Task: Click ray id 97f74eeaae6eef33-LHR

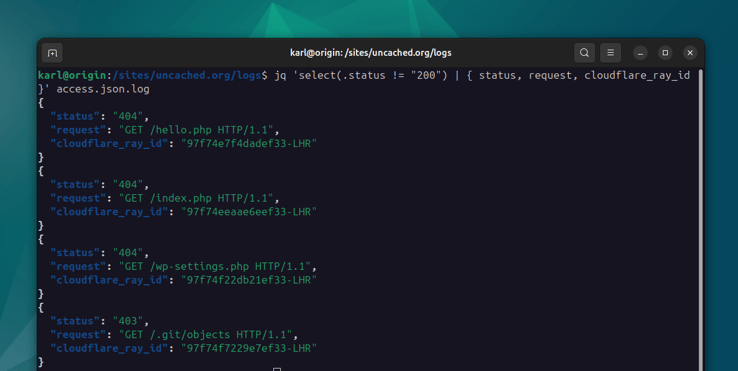Action: click(x=249, y=212)
